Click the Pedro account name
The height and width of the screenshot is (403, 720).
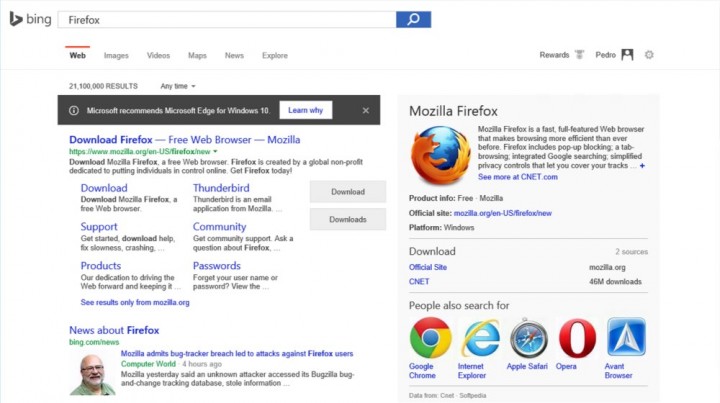point(605,55)
